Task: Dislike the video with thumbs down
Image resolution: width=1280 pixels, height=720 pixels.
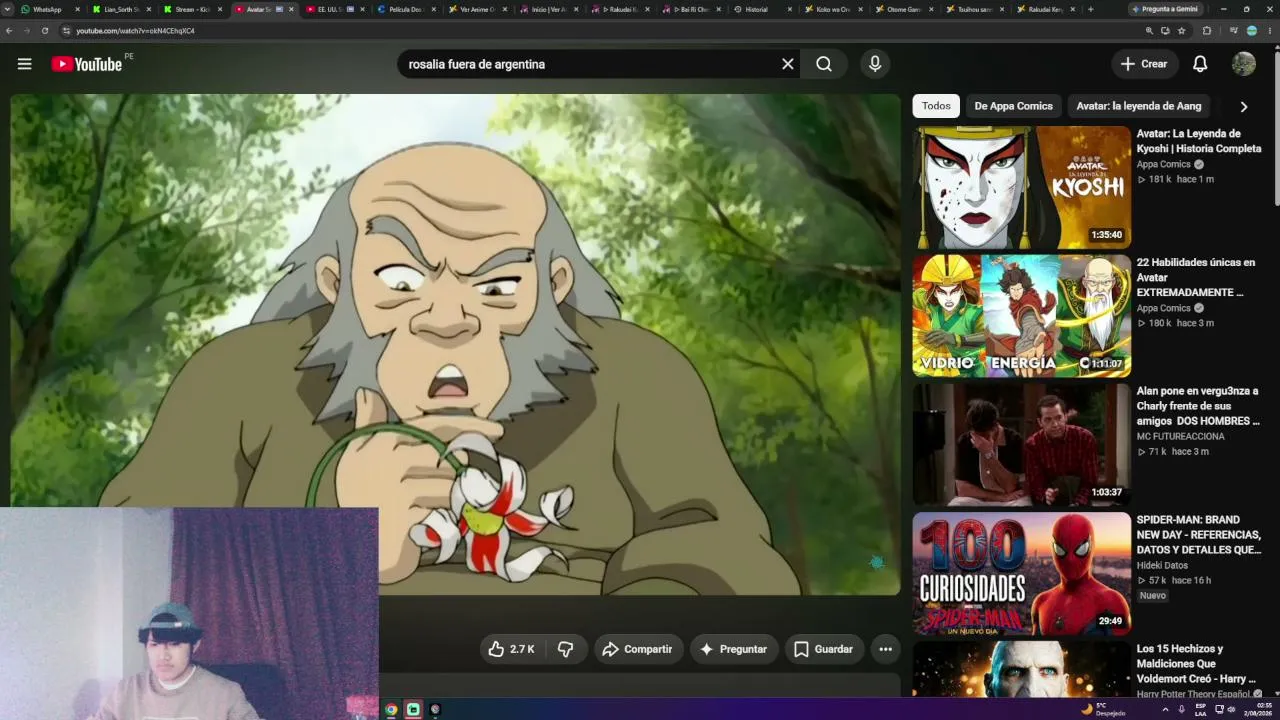Action: 566,649
